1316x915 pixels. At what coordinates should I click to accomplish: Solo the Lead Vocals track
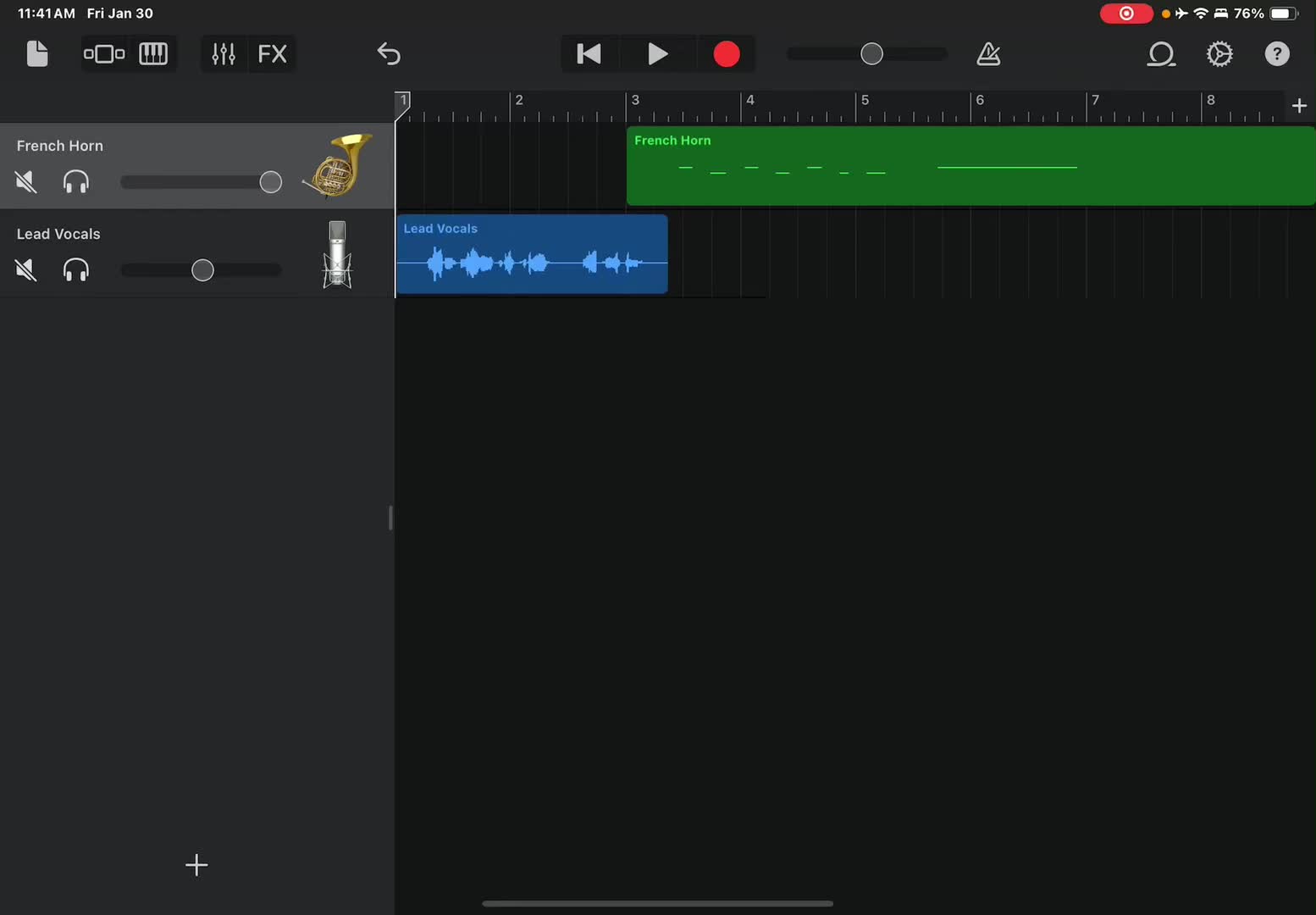pyautogui.click(x=76, y=269)
